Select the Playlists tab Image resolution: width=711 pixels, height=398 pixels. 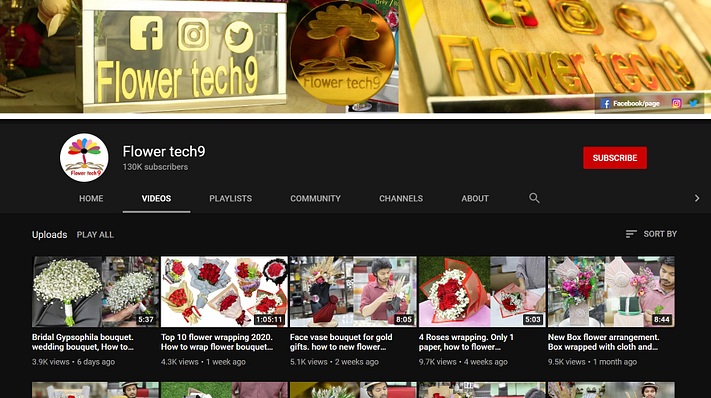pos(230,199)
